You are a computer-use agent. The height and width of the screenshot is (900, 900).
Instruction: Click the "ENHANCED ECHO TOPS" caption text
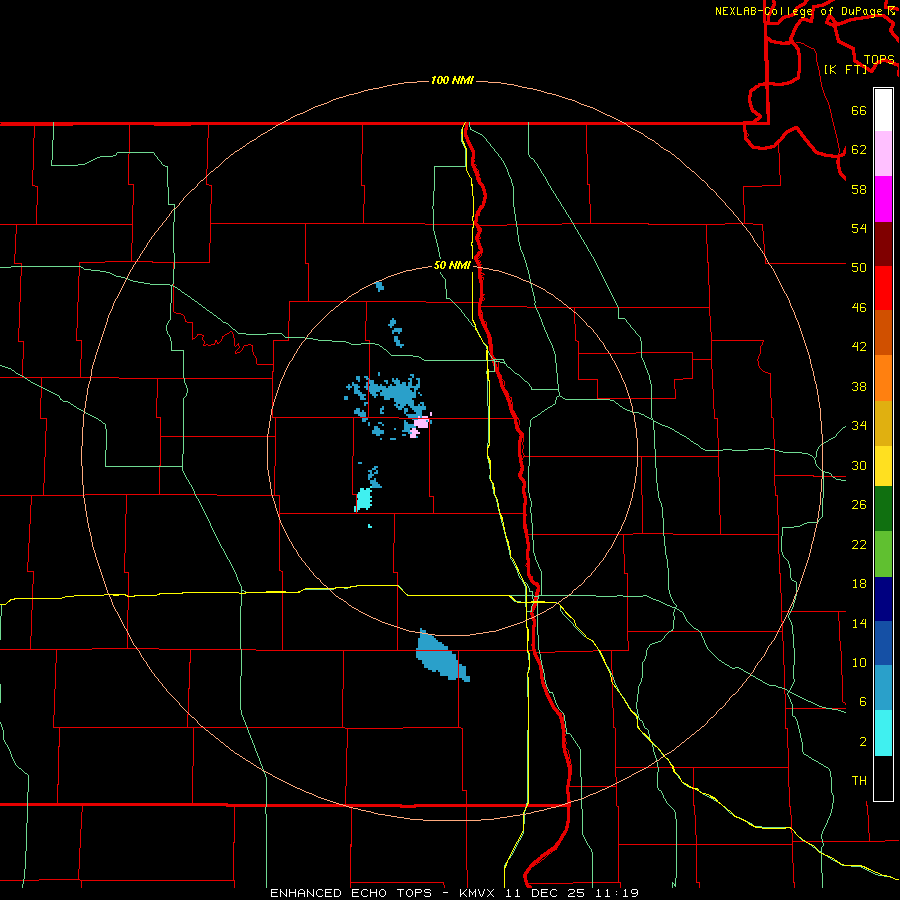pyautogui.click(x=351, y=893)
